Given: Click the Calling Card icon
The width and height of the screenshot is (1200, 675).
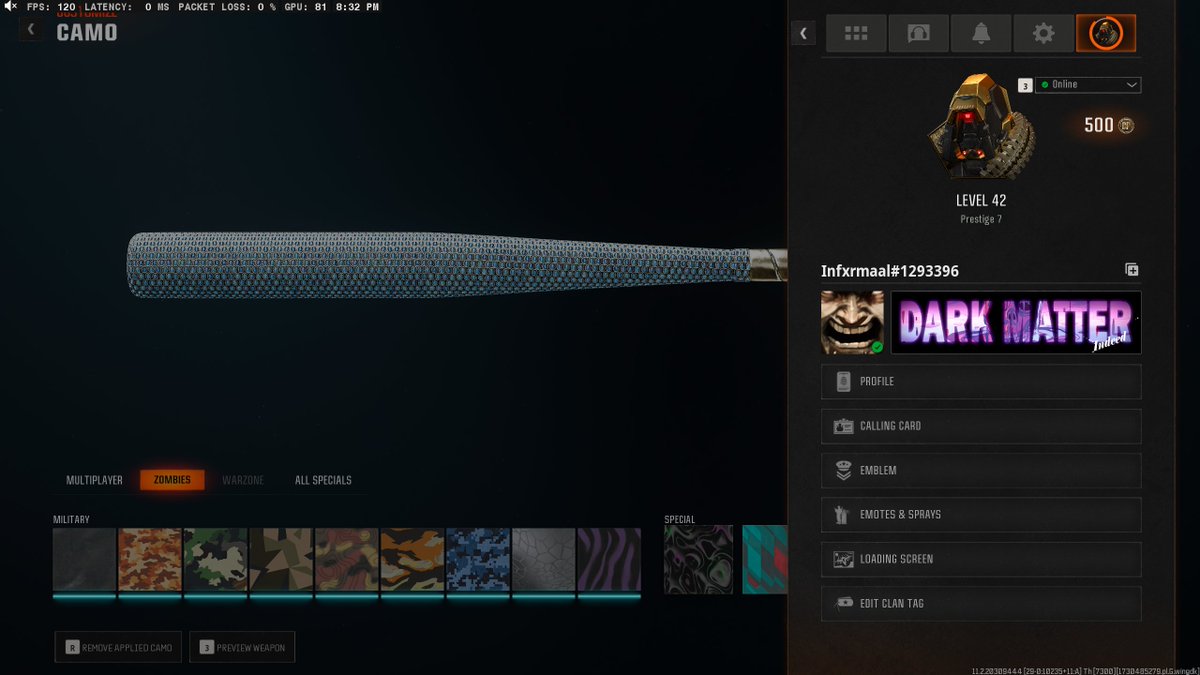Looking at the screenshot, I should point(843,426).
